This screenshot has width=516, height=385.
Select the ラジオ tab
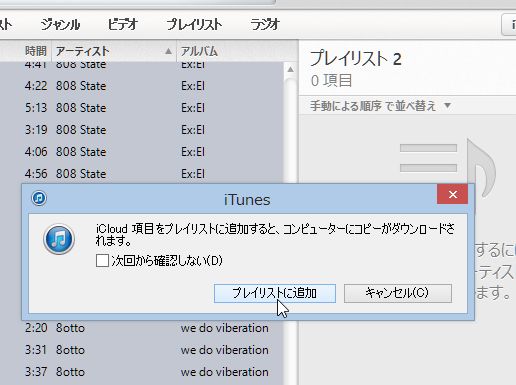coord(265,25)
